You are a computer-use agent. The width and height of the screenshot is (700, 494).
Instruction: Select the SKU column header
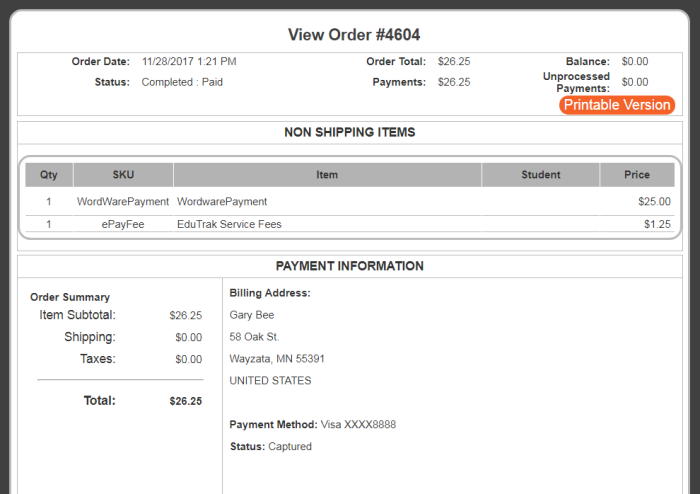point(123,174)
